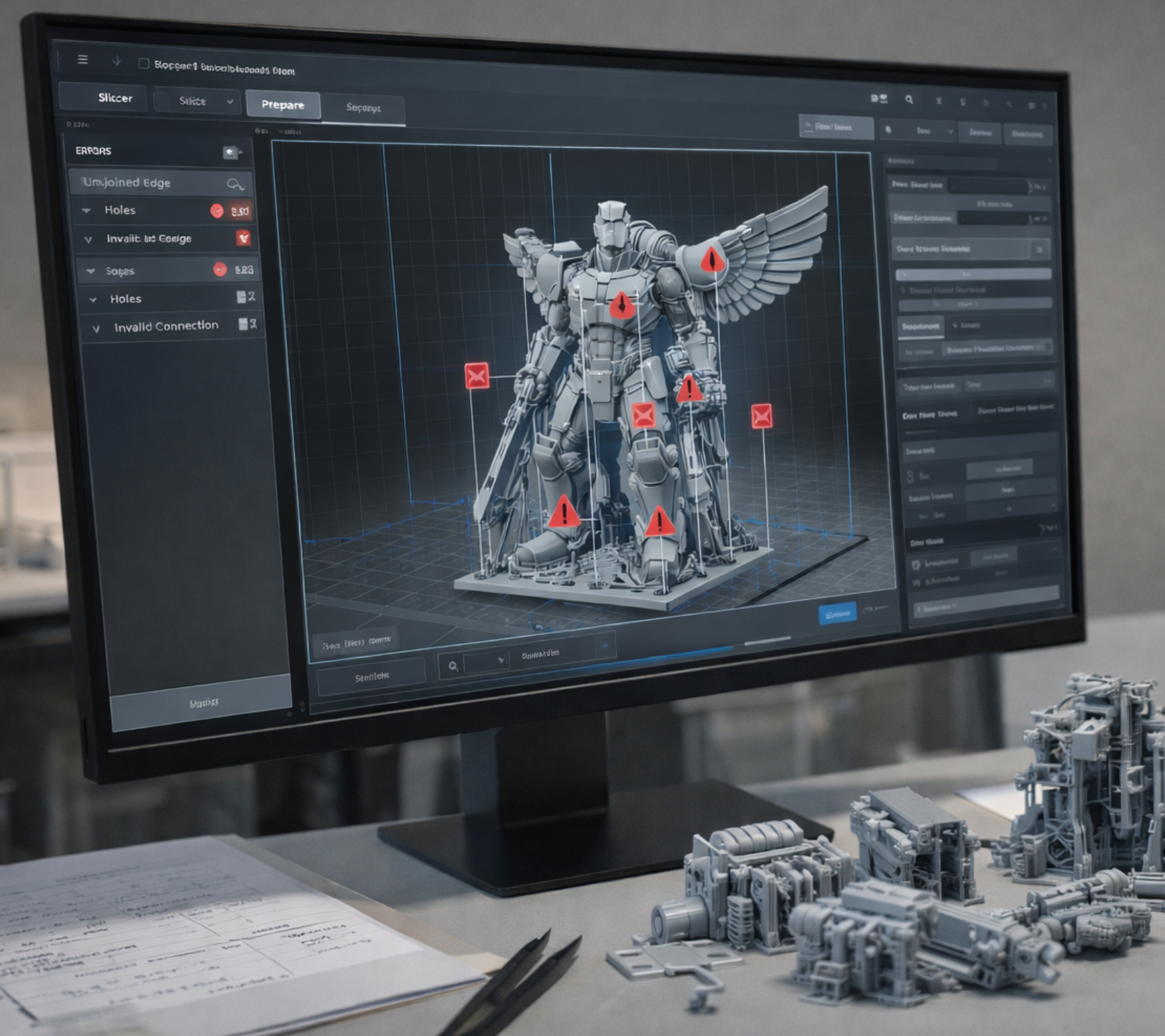The width and height of the screenshot is (1165, 1036).
Task: Toggle the red circle indicator on first Holes row
Action: tap(217, 211)
